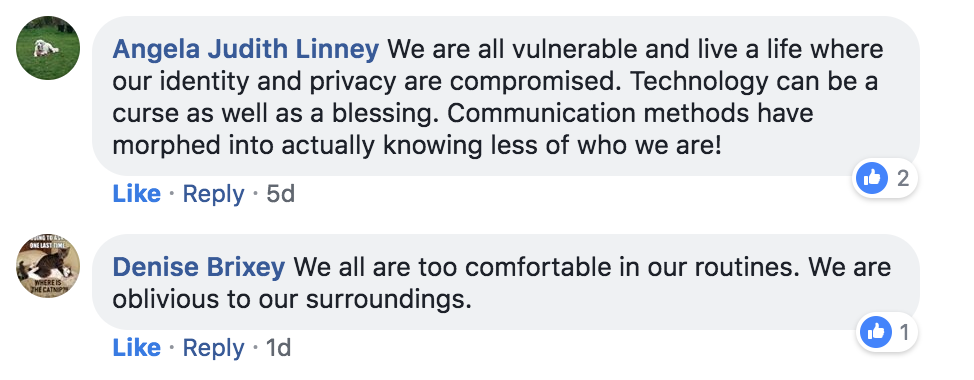This screenshot has width=974, height=380.
Task: Open Denise Brixey's profile name link
Action: pyautogui.click(x=199, y=268)
